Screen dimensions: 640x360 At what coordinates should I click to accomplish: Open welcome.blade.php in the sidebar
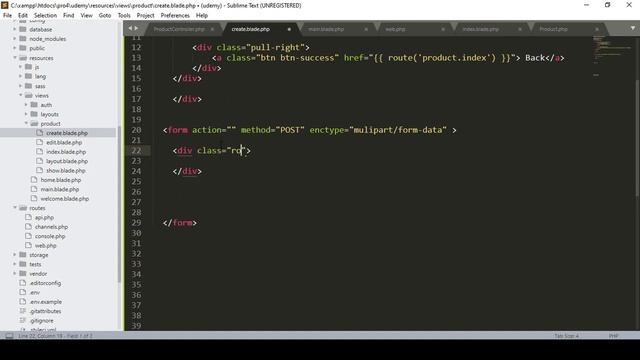point(64,199)
